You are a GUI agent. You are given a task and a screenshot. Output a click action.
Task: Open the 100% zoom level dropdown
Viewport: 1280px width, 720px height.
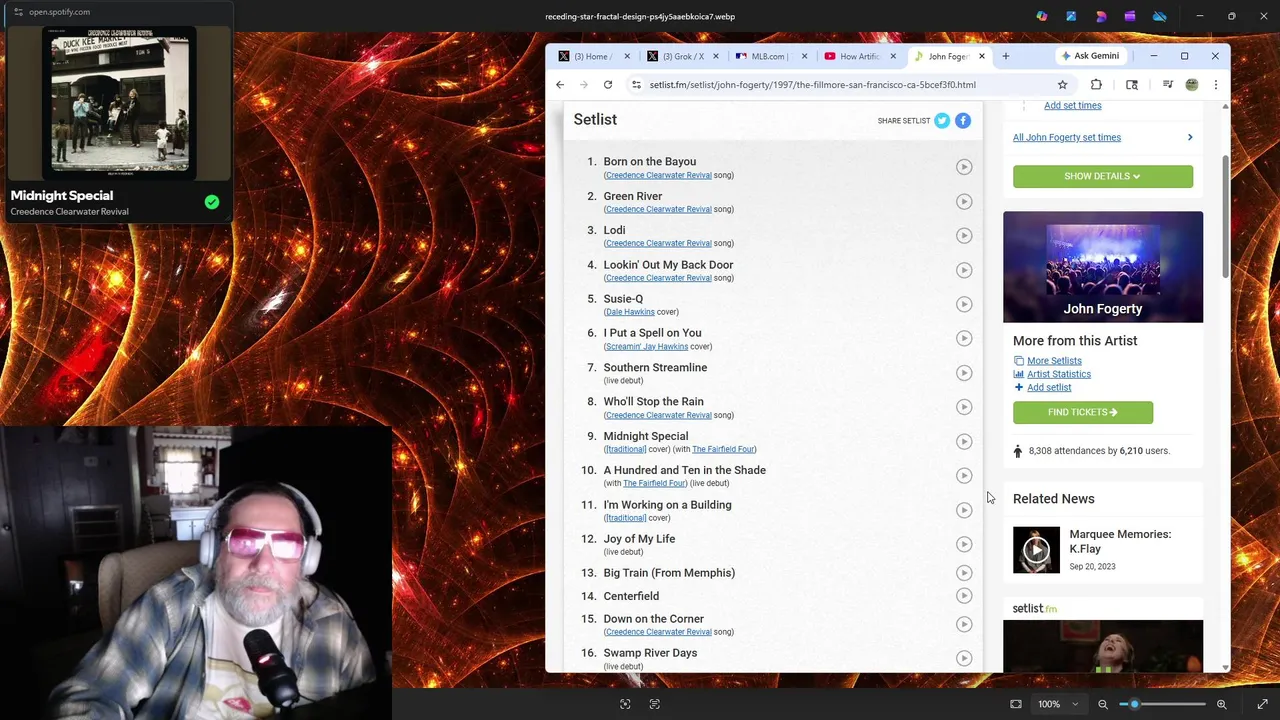point(1058,704)
